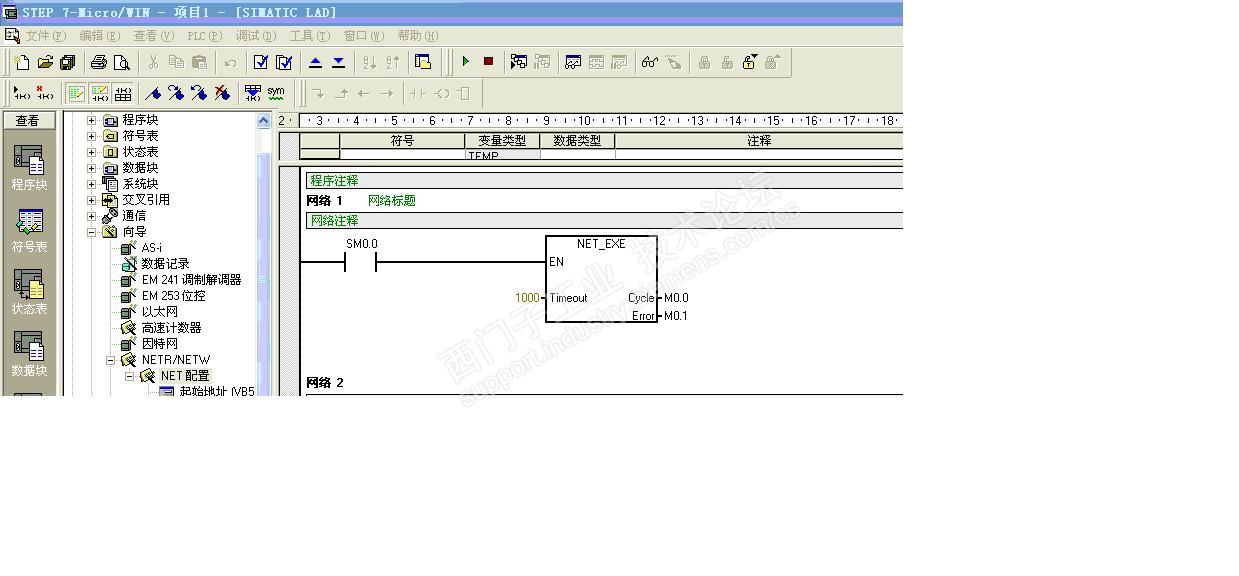Select the 高速计数器 wizard tree item

(171, 328)
